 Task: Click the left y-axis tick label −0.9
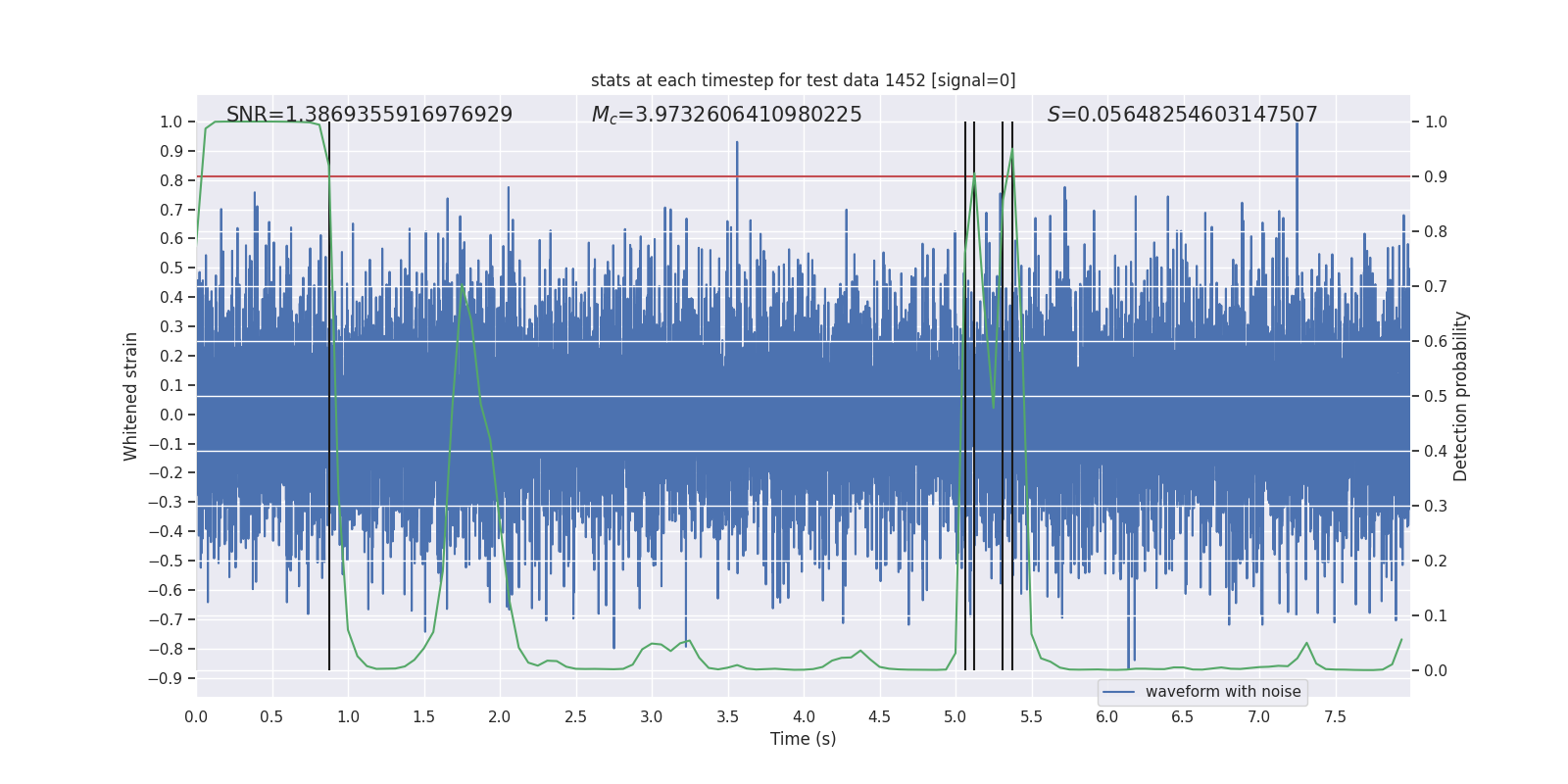(166, 678)
